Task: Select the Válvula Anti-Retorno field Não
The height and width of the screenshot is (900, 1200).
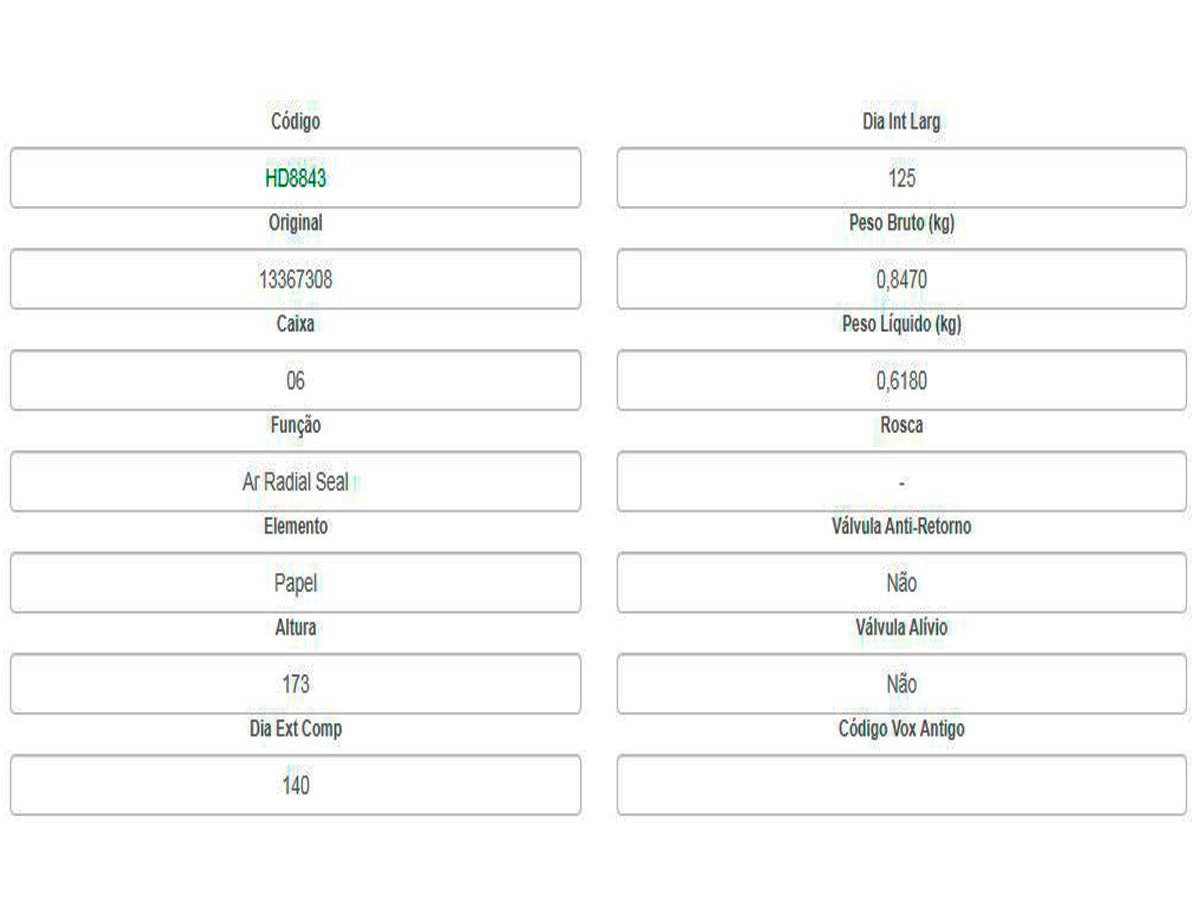Action: tap(901, 583)
